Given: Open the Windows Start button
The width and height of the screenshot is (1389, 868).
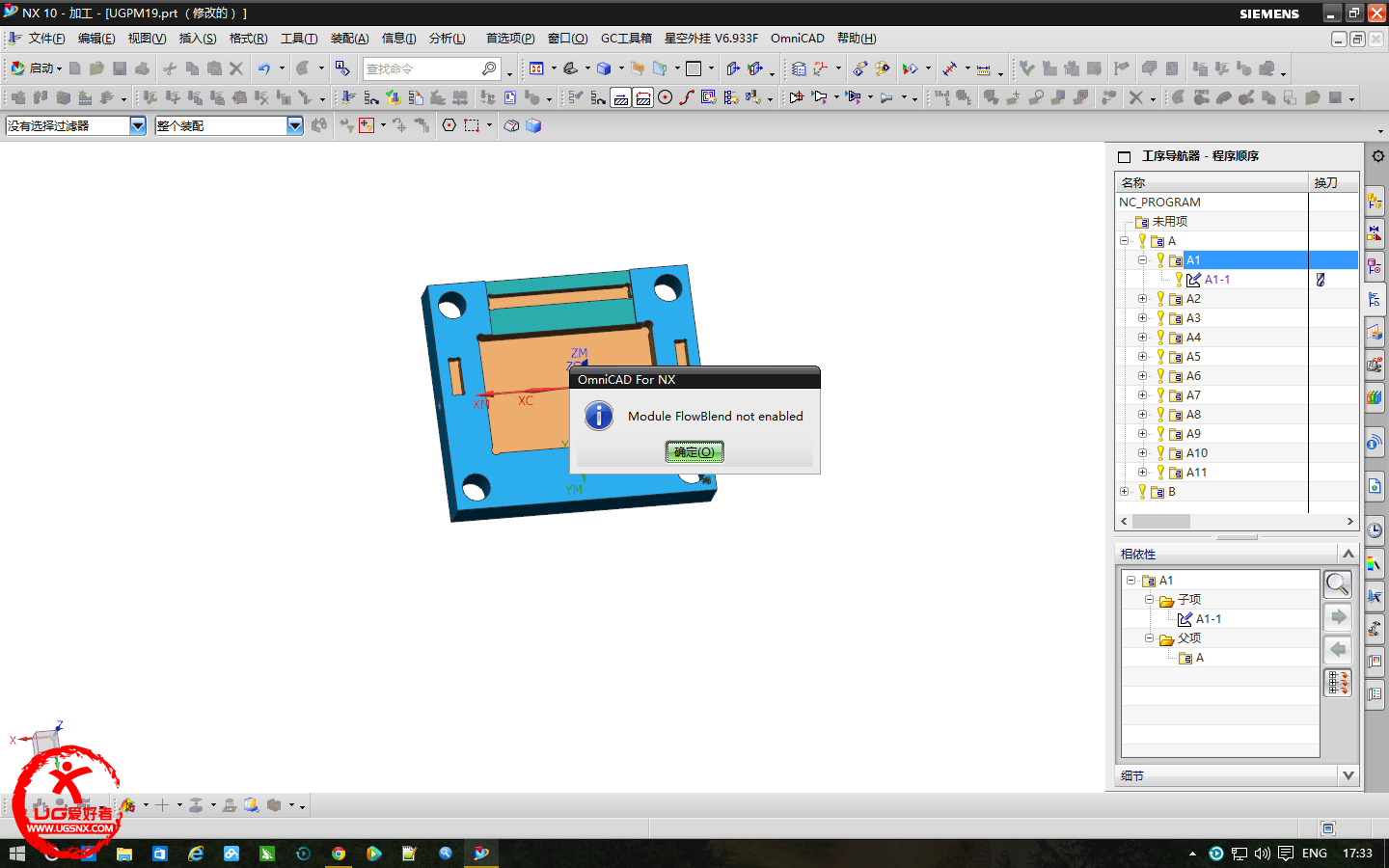Looking at the screenshot, I should (16, 854).
